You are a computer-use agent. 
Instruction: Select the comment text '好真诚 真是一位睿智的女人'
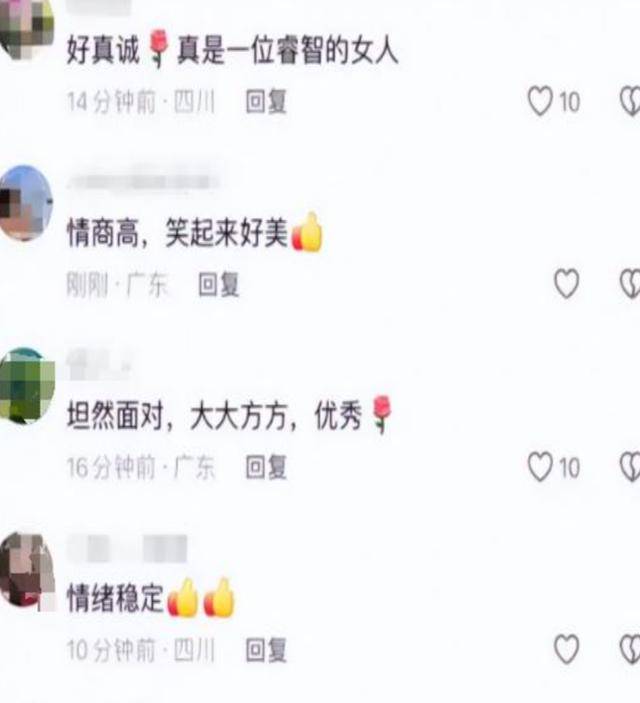pyautogui.click(x=232, y=49)
